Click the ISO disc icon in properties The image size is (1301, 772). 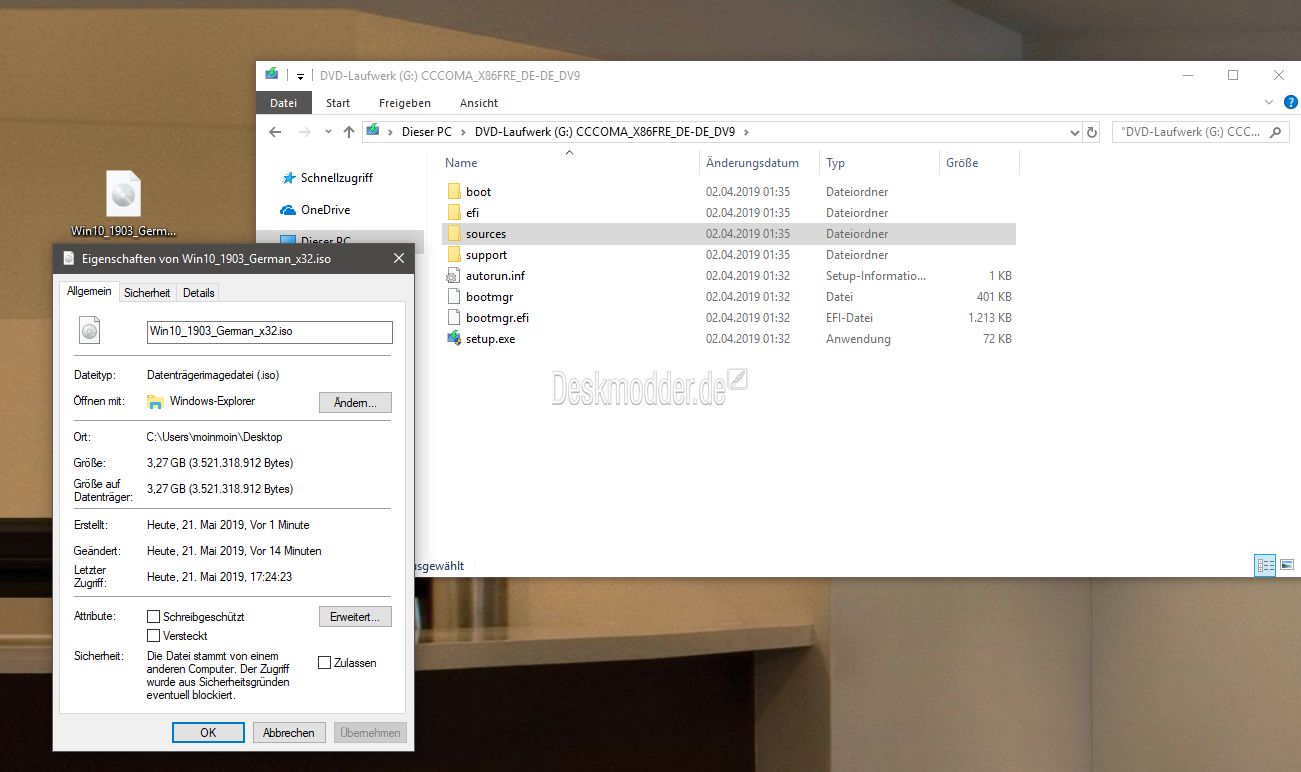point(90,330)
